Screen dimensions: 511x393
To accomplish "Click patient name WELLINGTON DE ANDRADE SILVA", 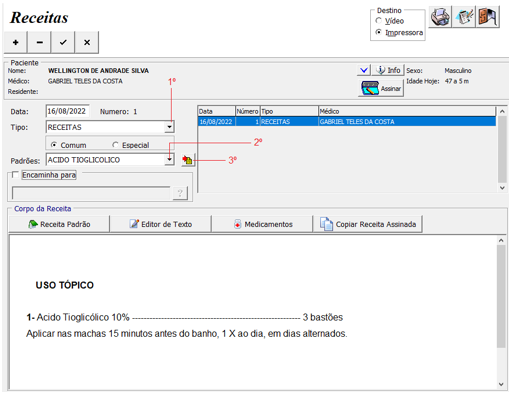I will [x=98, y=71].
